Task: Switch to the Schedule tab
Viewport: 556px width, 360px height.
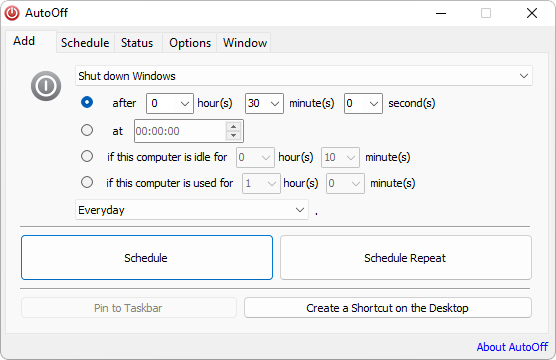Action: tap(85, 43)
